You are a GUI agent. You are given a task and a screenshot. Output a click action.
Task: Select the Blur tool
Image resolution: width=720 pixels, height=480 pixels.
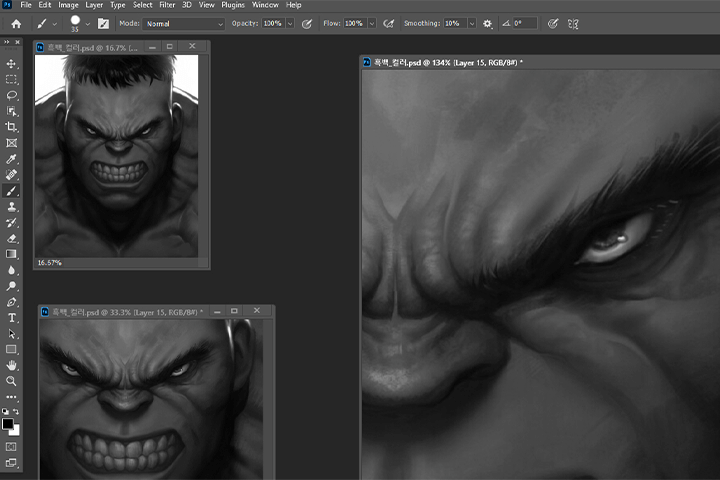pyautogui.click(x=11, y=270)
